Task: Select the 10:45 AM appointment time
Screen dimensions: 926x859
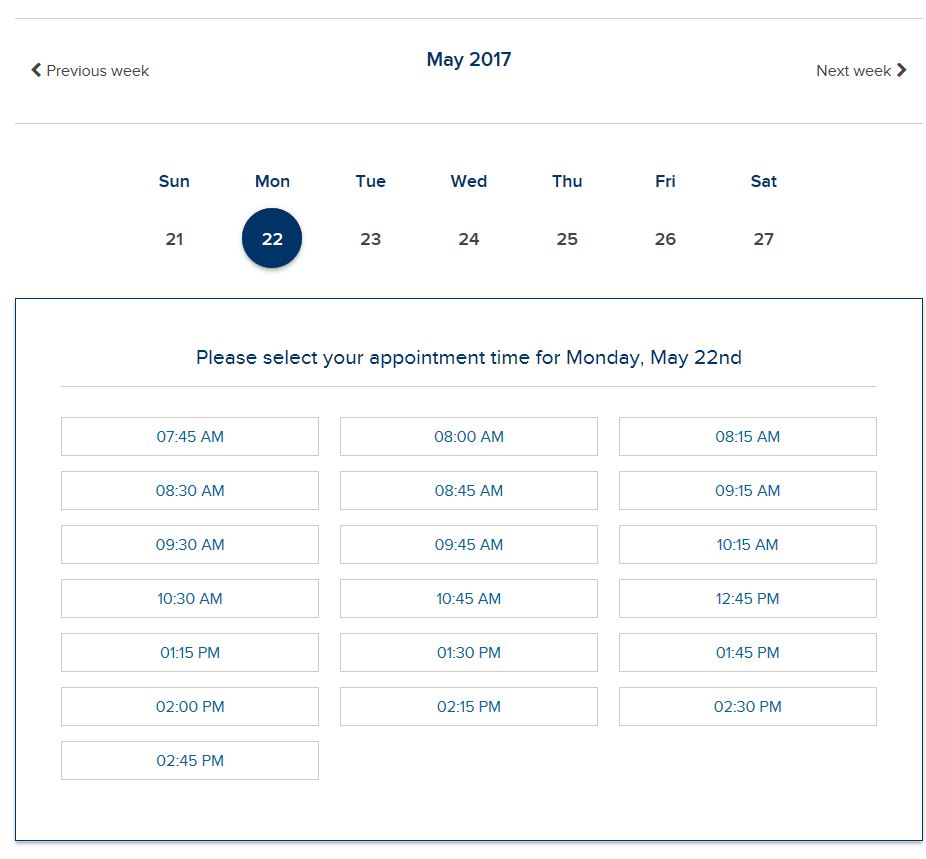Action: 469,599
